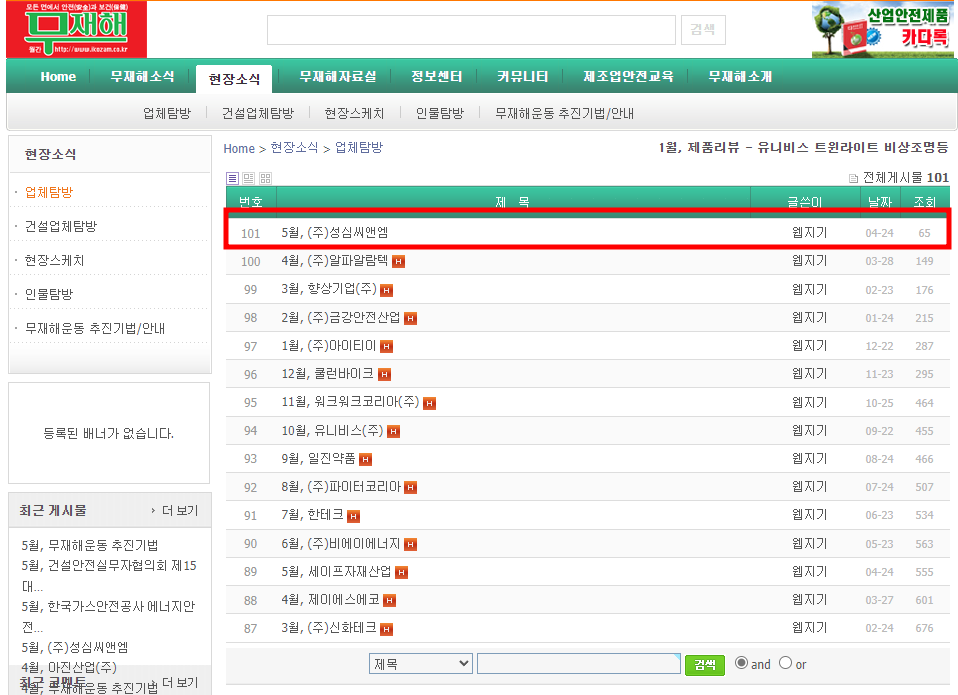Click the 조회 column header
The height and width of the screenshot is (695, 958).
coord(924,202)
